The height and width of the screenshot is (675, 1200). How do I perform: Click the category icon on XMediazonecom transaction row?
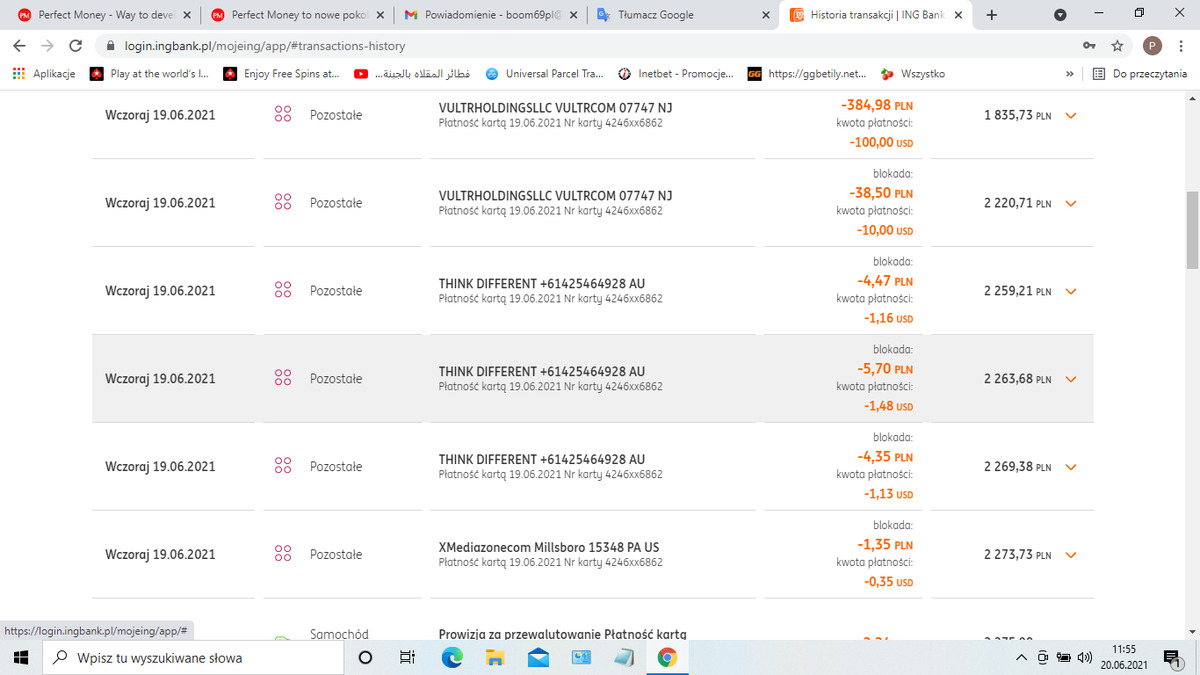coord(282,554)
